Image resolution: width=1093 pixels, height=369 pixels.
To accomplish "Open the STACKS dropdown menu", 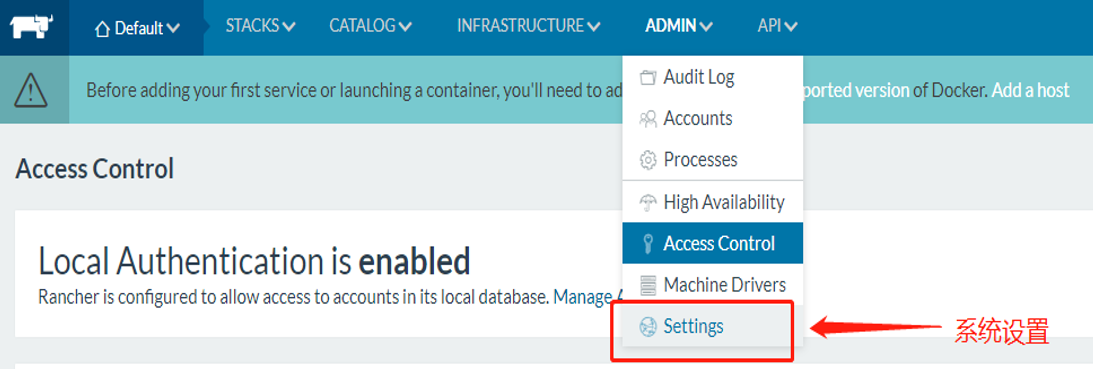I will coord(260,27).
